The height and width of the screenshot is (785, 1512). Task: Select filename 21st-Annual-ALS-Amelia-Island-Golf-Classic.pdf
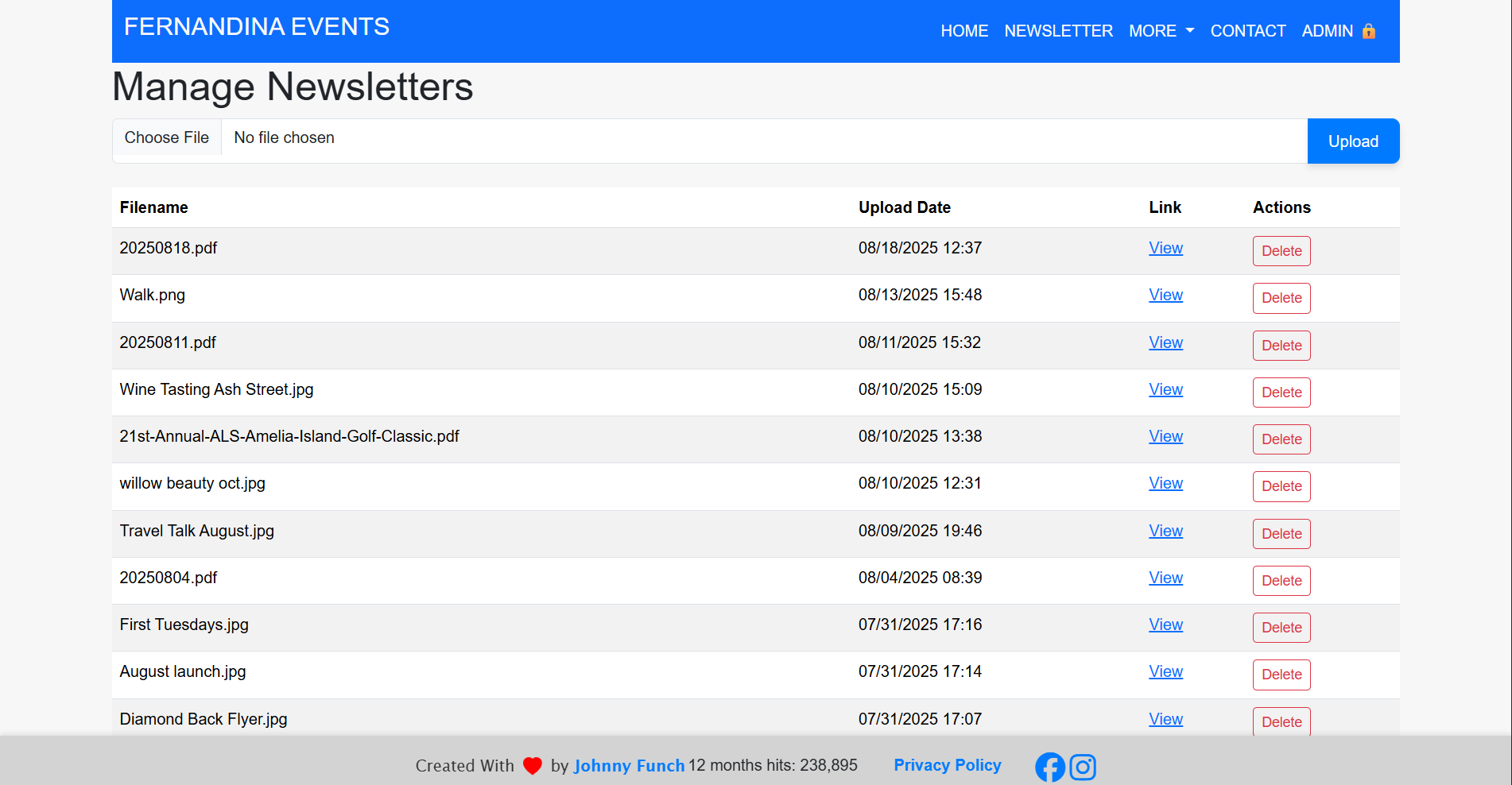click(289, 436)
